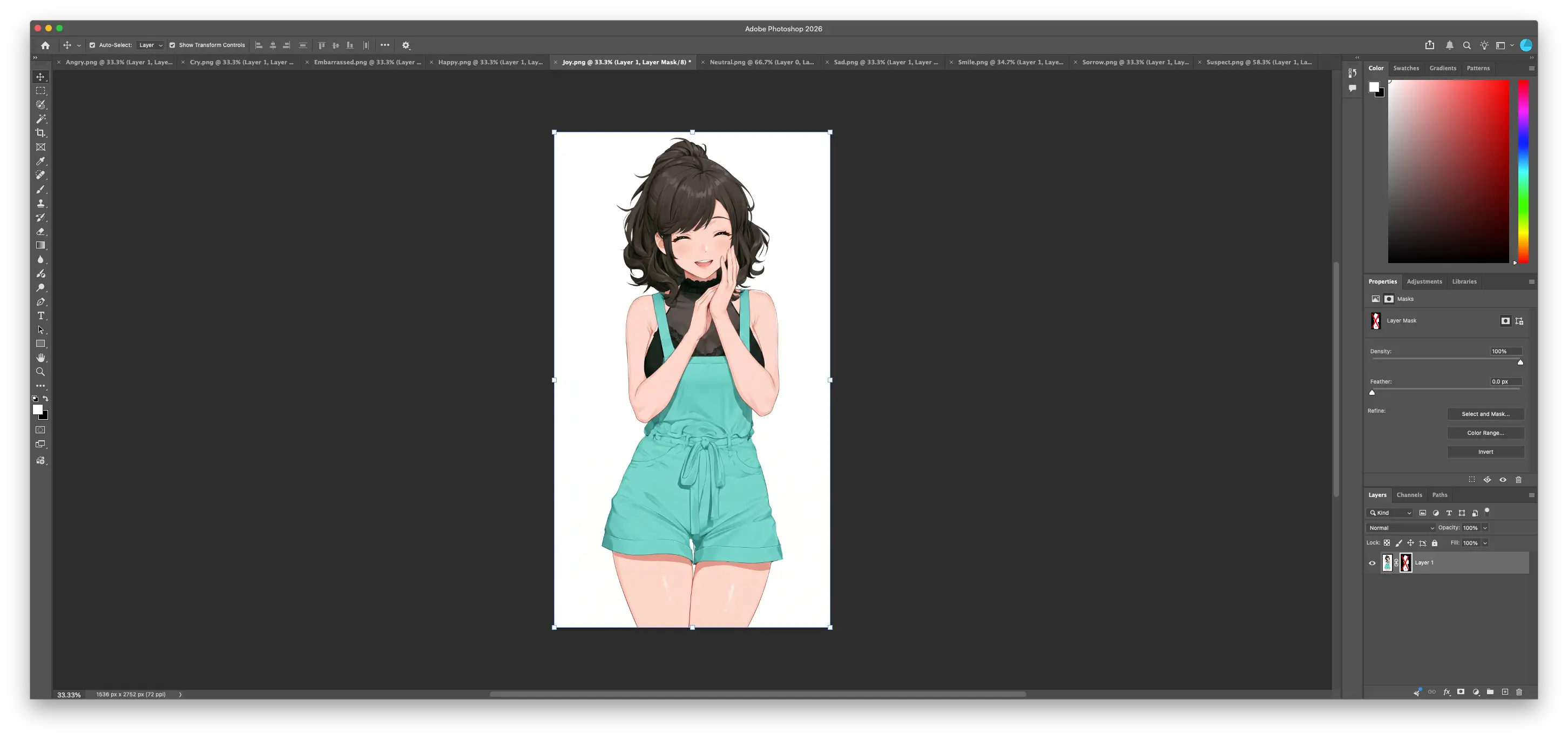This screenshot has height=739, width=1568.
Task: Open the Share icon in top bar
Action: click(1429, 45)
